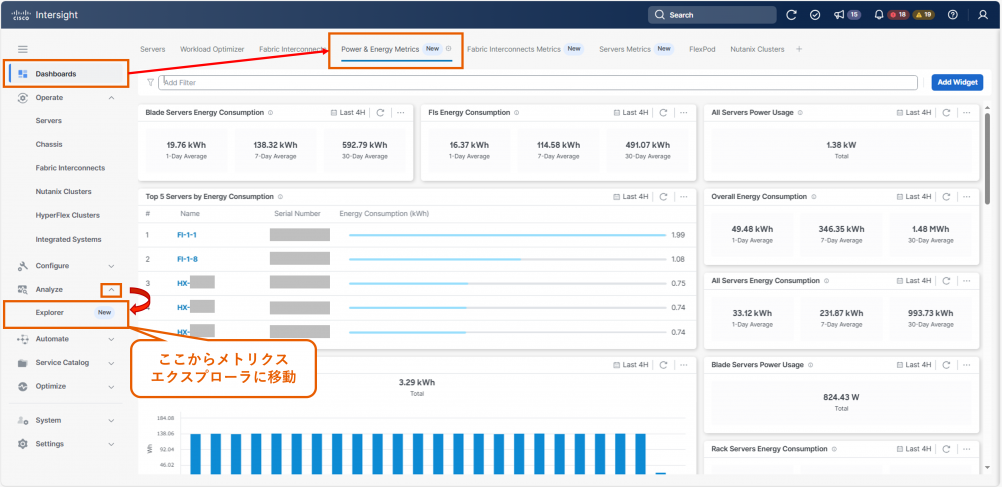Image resolution: width=1002 pixels, height=487 pixels.
Task: Expand the Automate section
Action: pyautogui.click(x=111, y=339)
